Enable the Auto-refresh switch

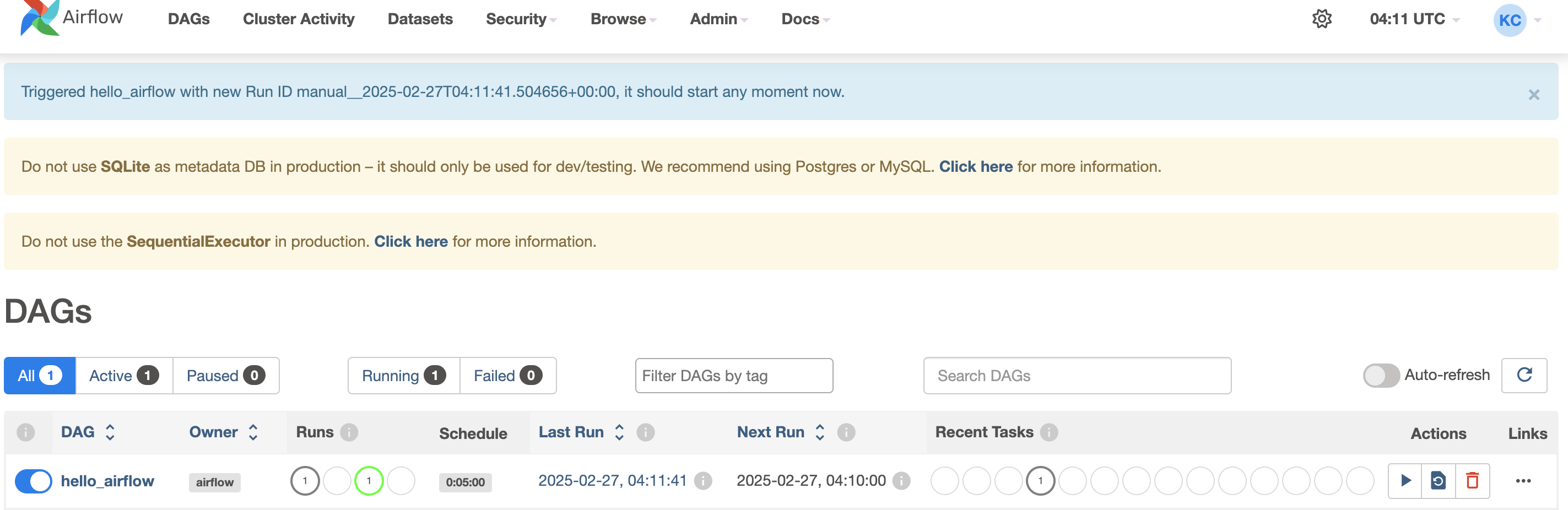click(1381, 375)
